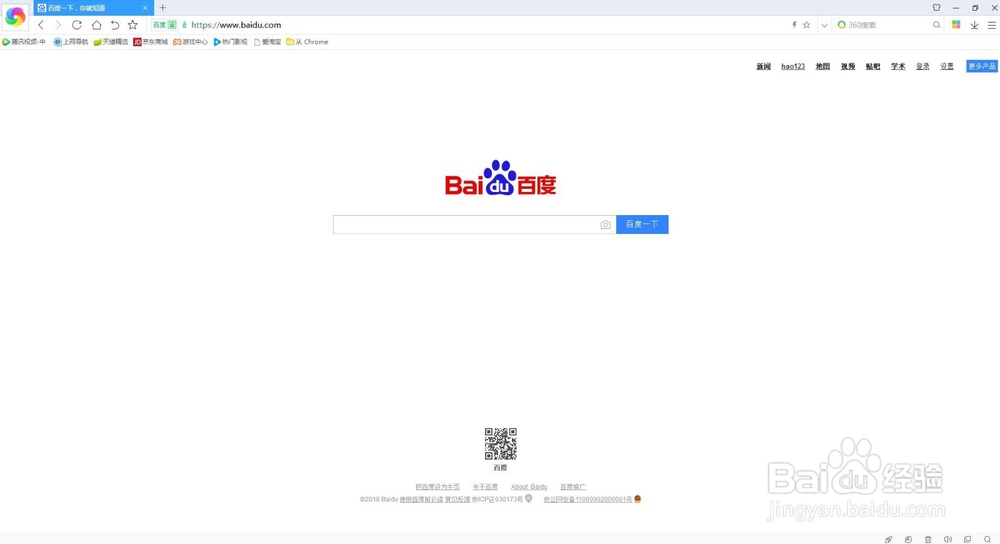
Task: Open the 上网导航 bookmark
Action: click(x=71, y=41)
